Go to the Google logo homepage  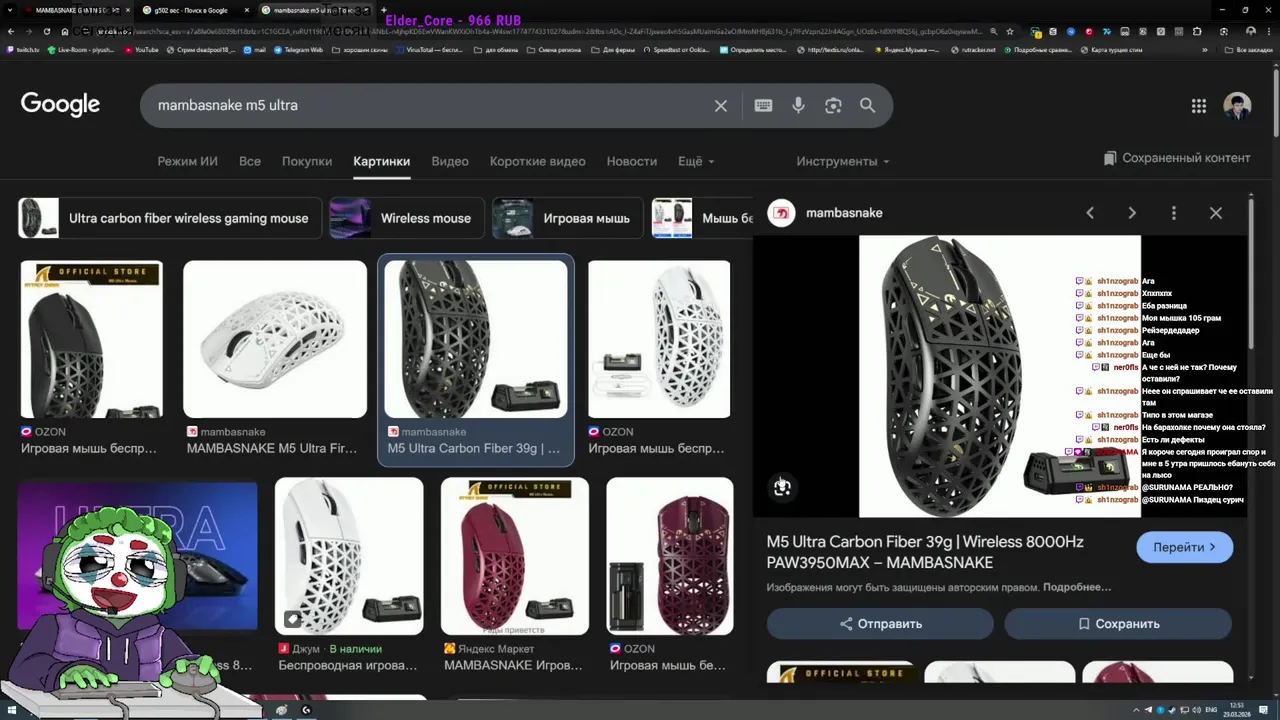coord(60,105)
